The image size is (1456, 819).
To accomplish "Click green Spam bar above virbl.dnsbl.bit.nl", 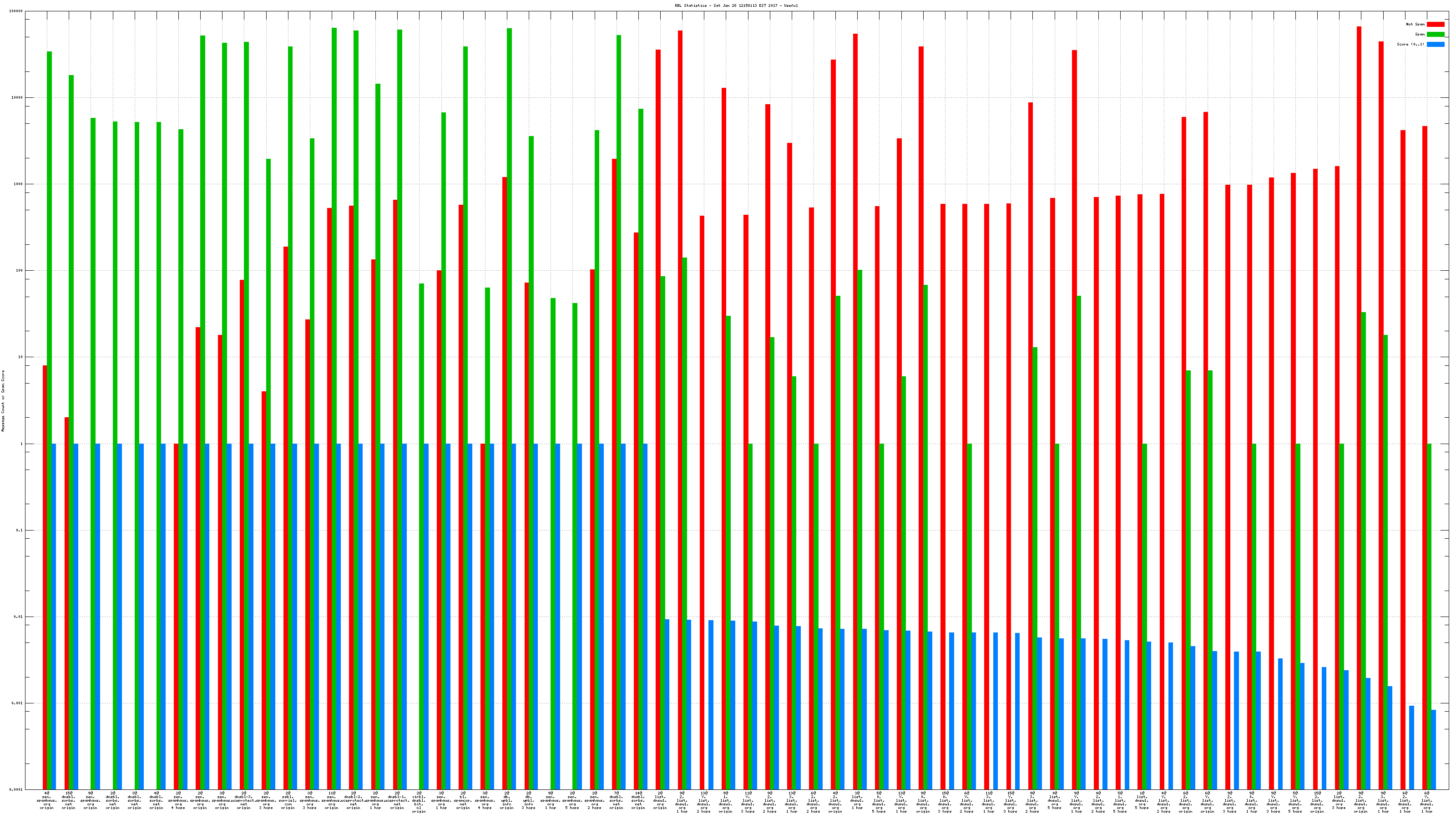I will (x=422, y=509).
